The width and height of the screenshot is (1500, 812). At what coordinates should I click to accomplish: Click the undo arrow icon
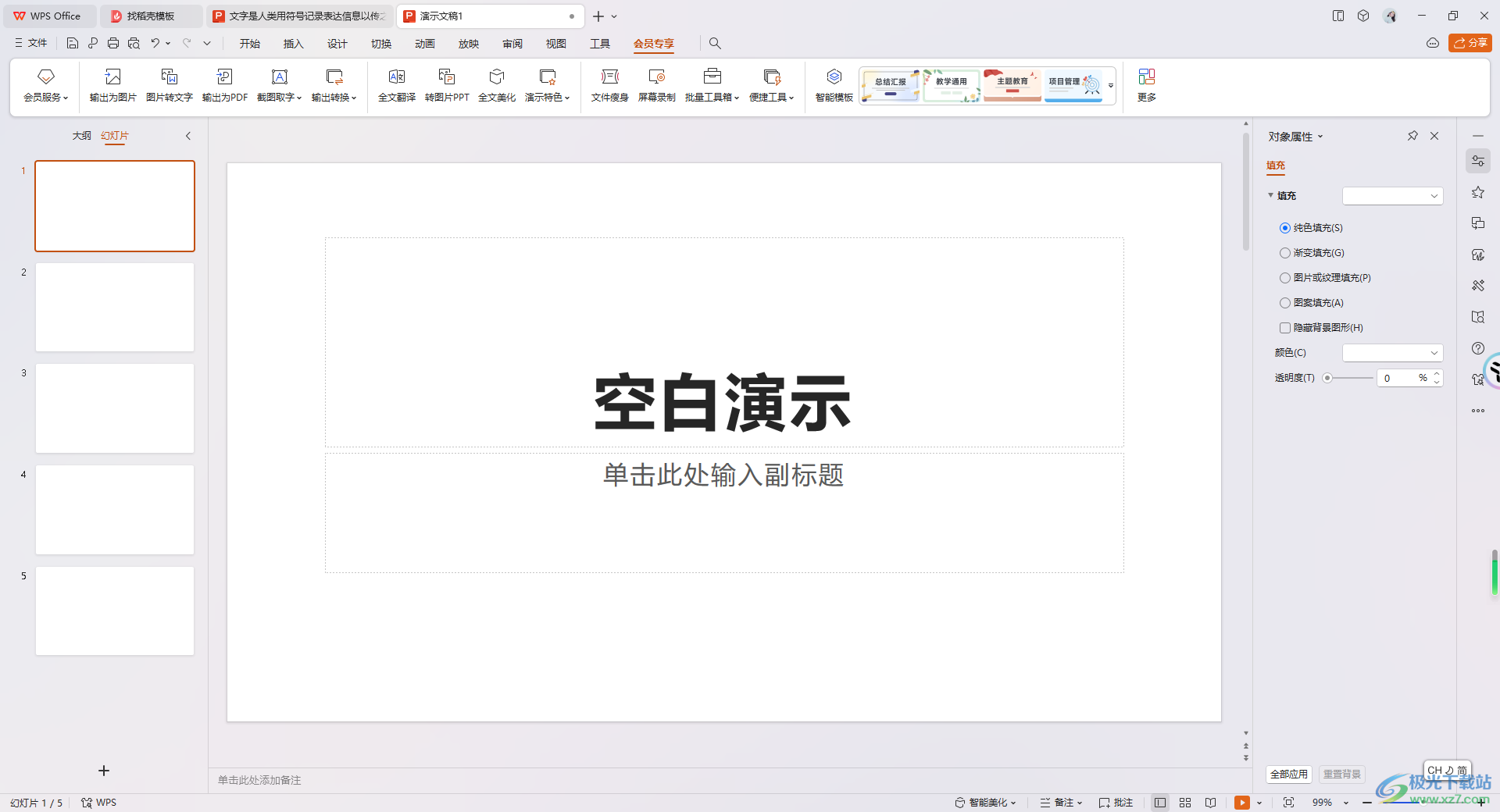(x=155, y=43)
